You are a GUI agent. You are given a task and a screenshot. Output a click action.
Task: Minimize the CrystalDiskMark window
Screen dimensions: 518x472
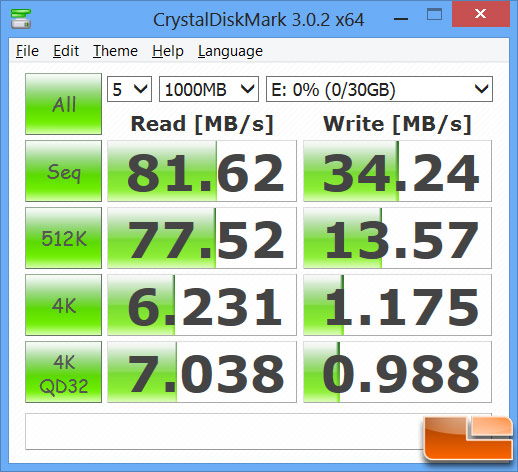pyautogui.click(x=401, y=19)
